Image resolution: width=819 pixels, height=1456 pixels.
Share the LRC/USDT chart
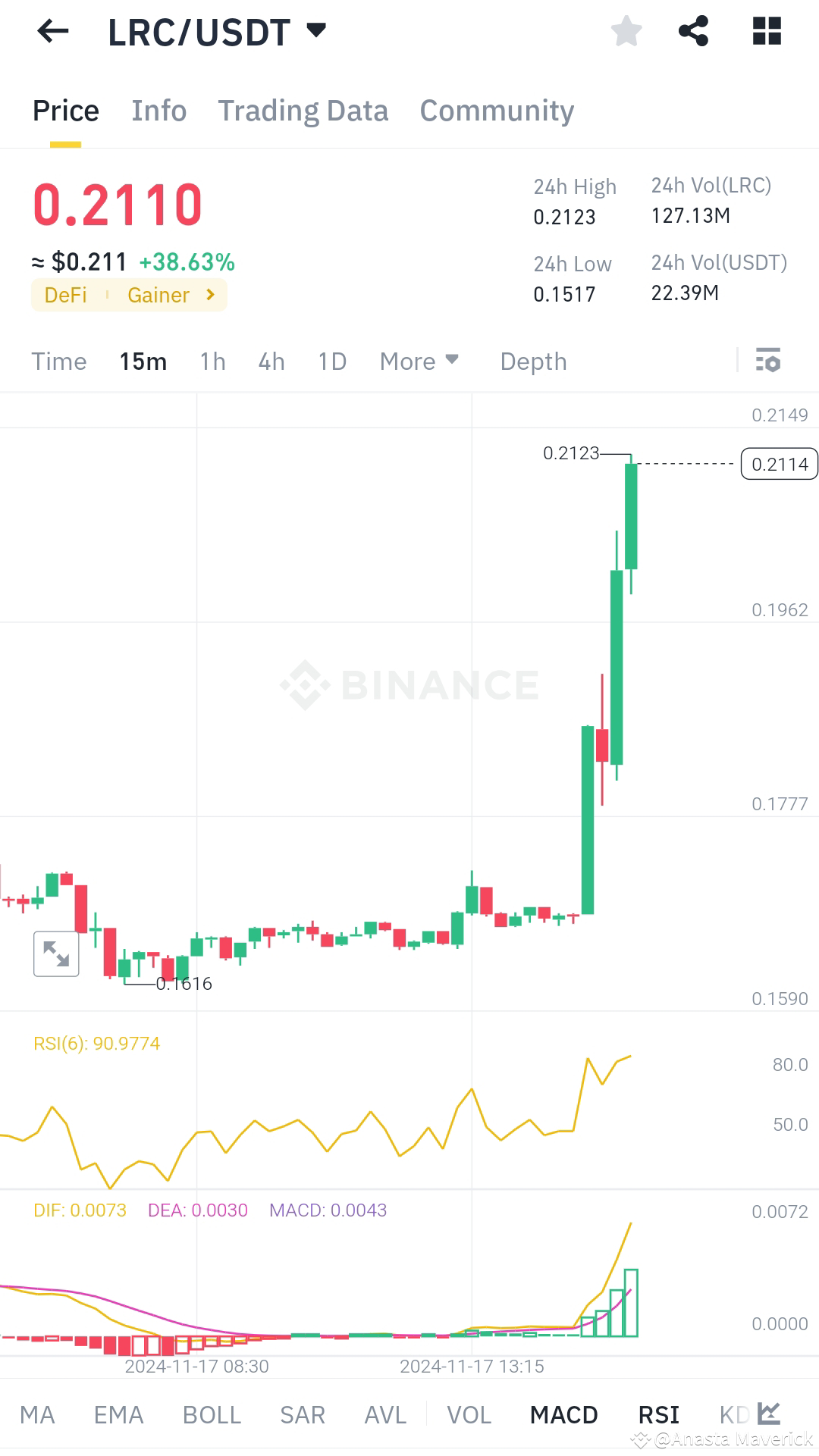pyautogui.click(x=692, y=30)
